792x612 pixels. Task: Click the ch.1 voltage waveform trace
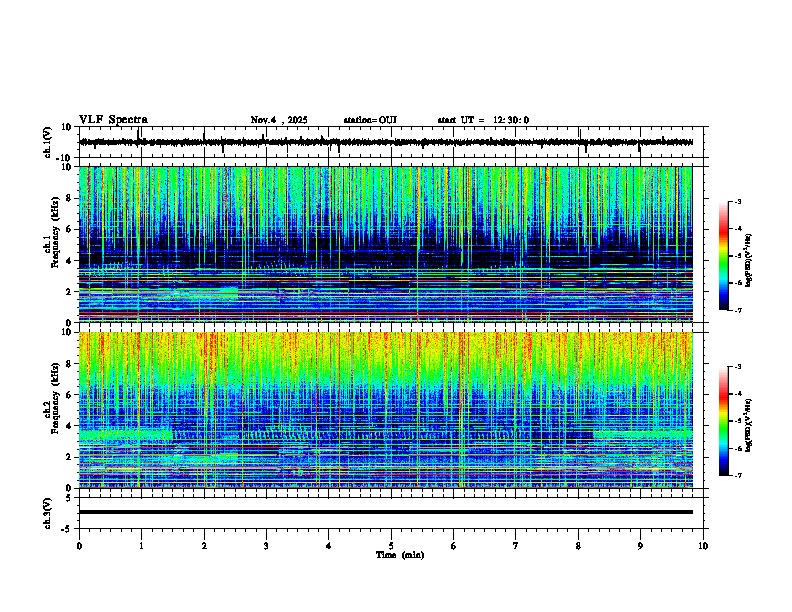point(386,142)
